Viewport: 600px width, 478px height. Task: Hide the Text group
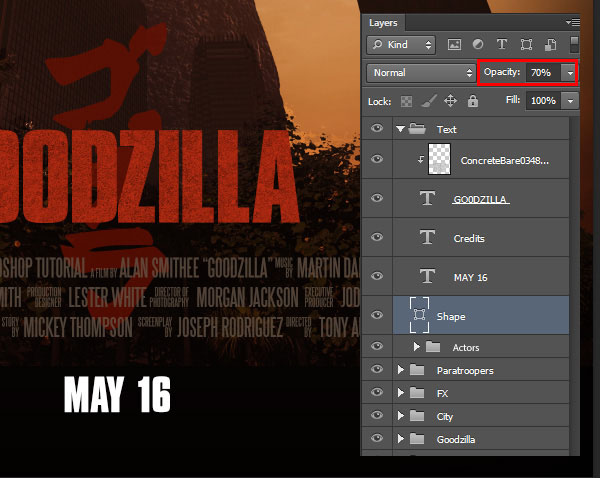click(x=377, y=128)
